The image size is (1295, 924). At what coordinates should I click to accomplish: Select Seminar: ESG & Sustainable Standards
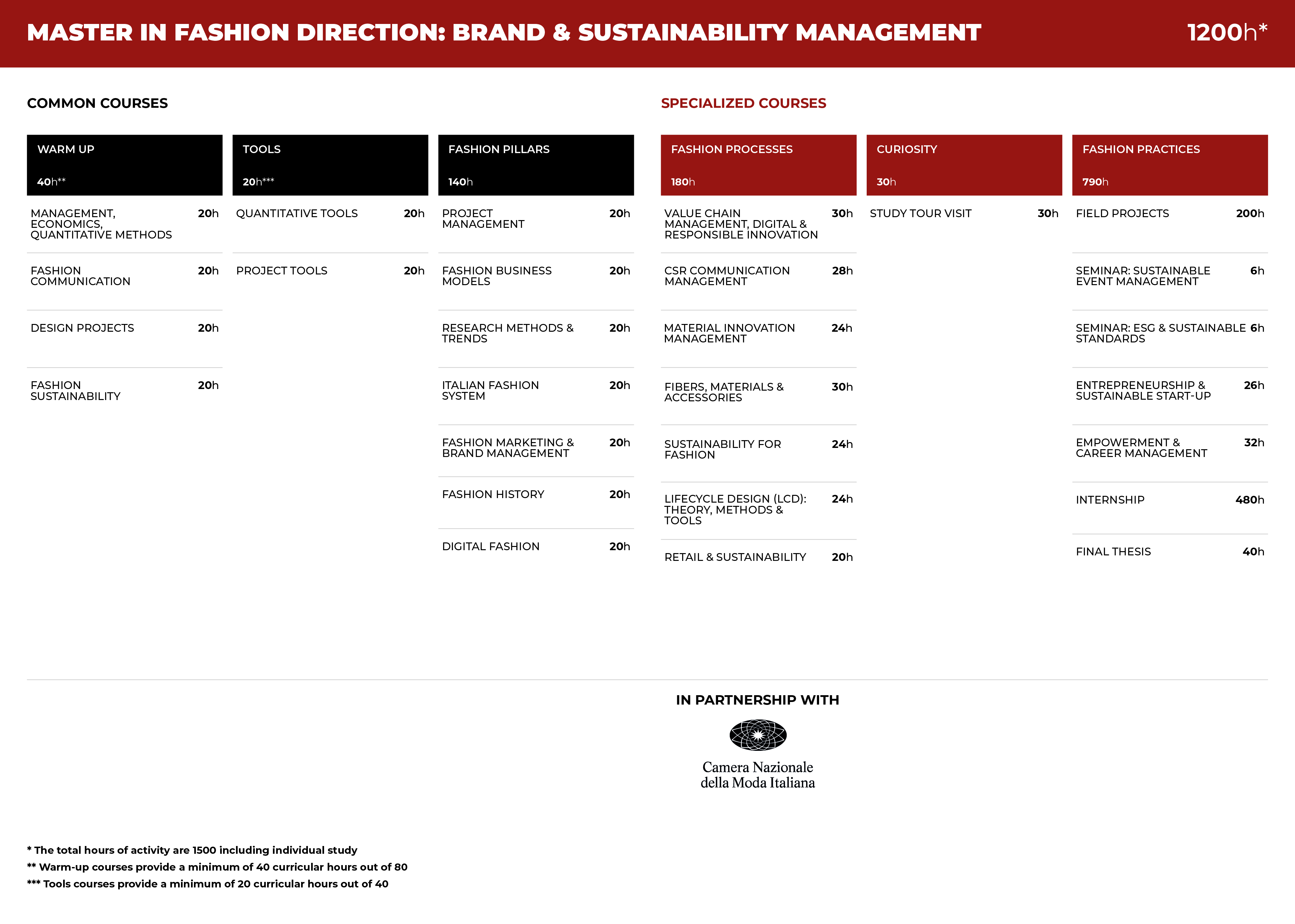pos(1170,339)
